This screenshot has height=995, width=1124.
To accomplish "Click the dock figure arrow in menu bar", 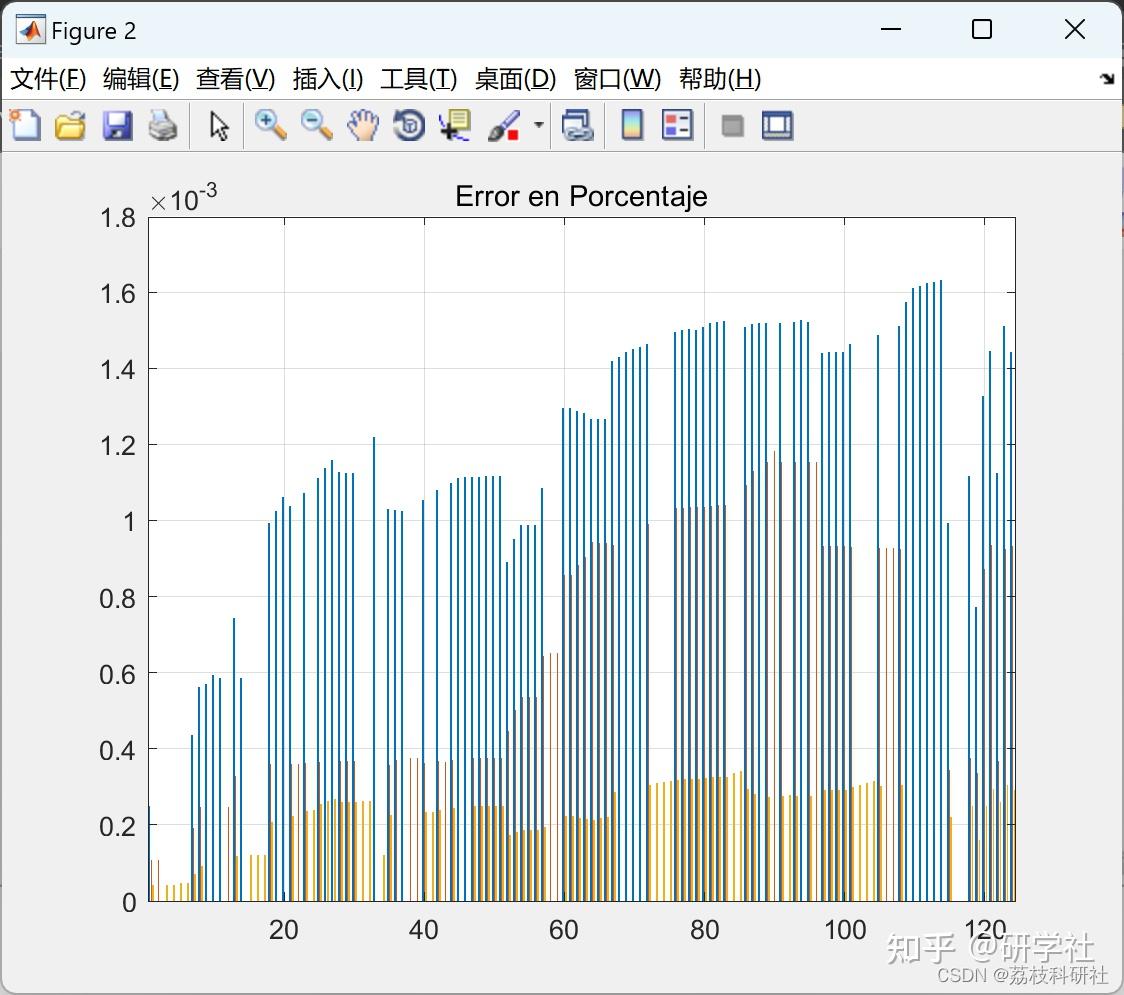I will [x=1106, y=79].
